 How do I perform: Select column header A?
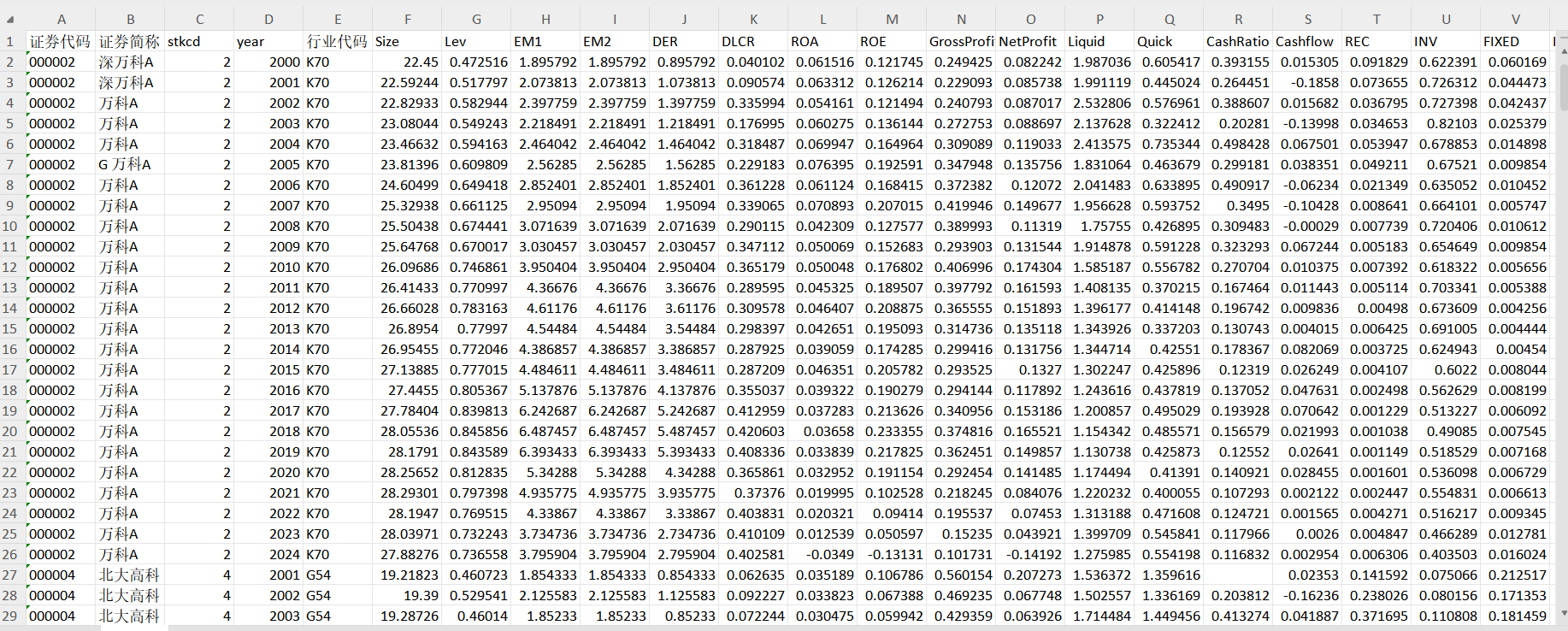61,19
